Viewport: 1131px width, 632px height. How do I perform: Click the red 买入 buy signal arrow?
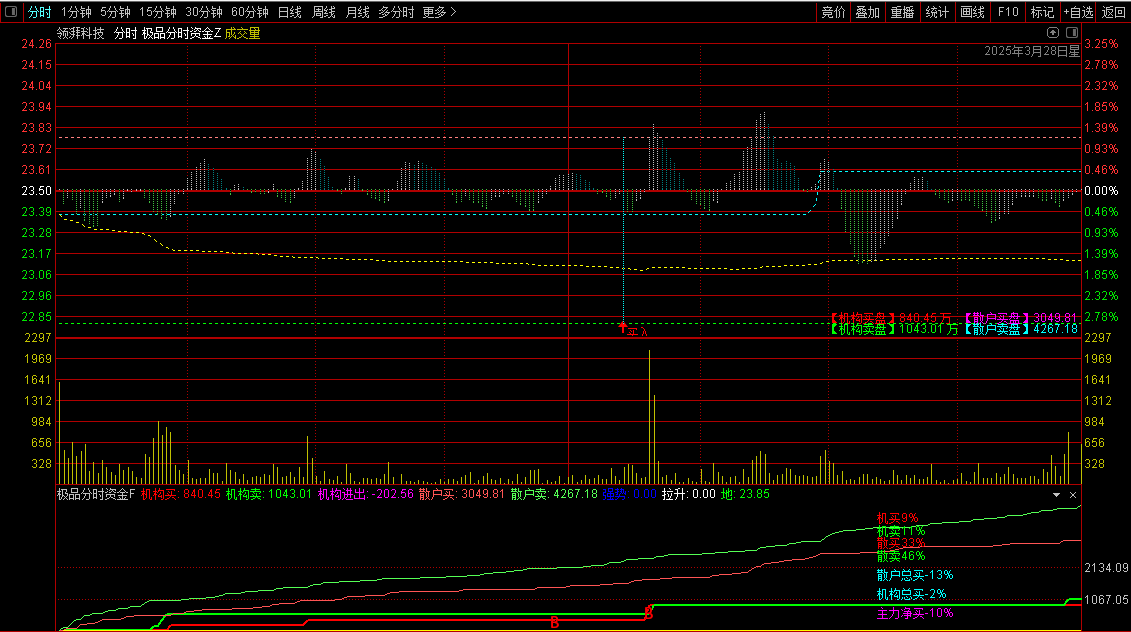(x=622, y=326)
